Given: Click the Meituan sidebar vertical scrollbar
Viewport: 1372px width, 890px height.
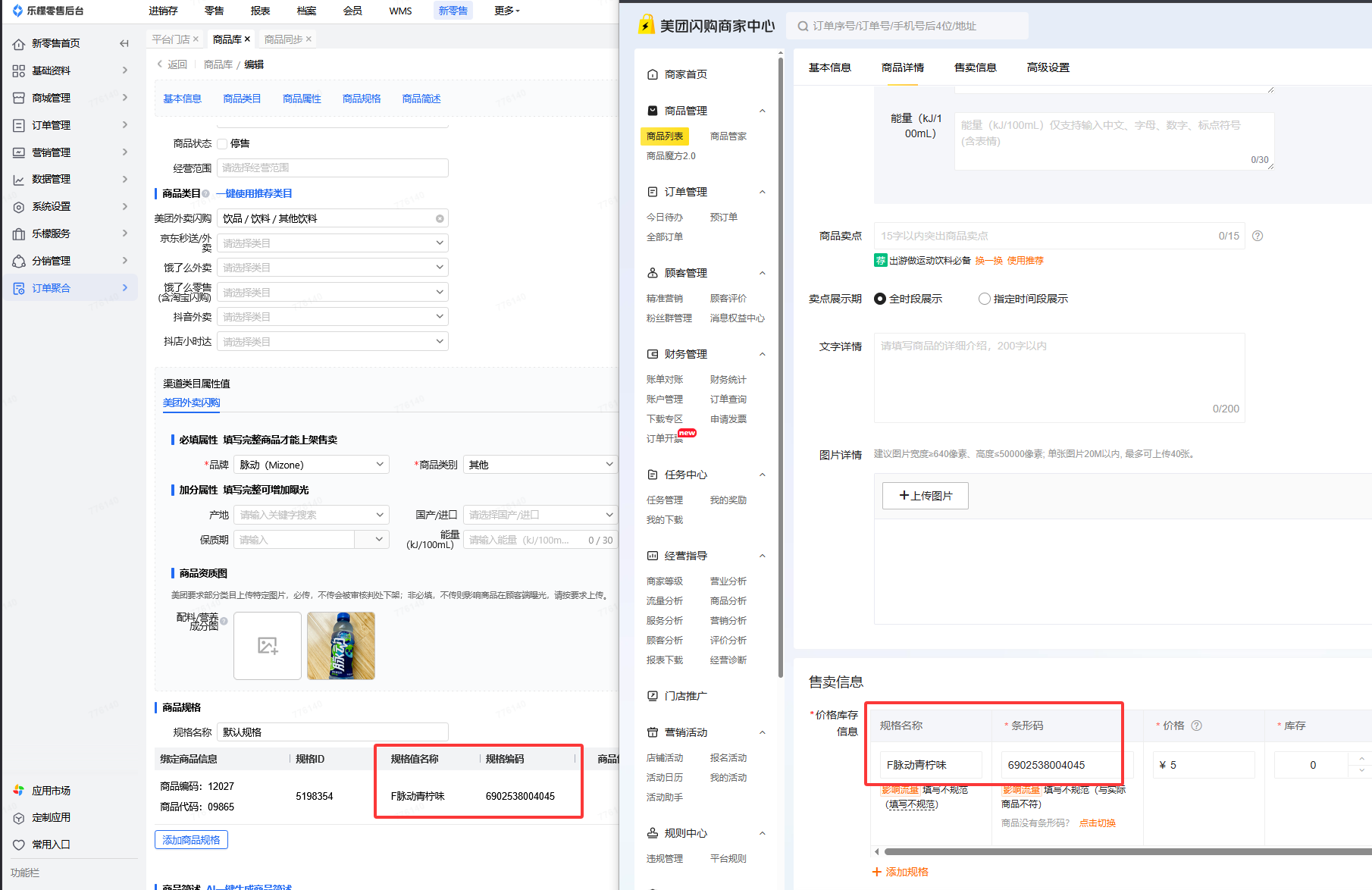Looking at the screenshot, I should click(x=781, y=368).
